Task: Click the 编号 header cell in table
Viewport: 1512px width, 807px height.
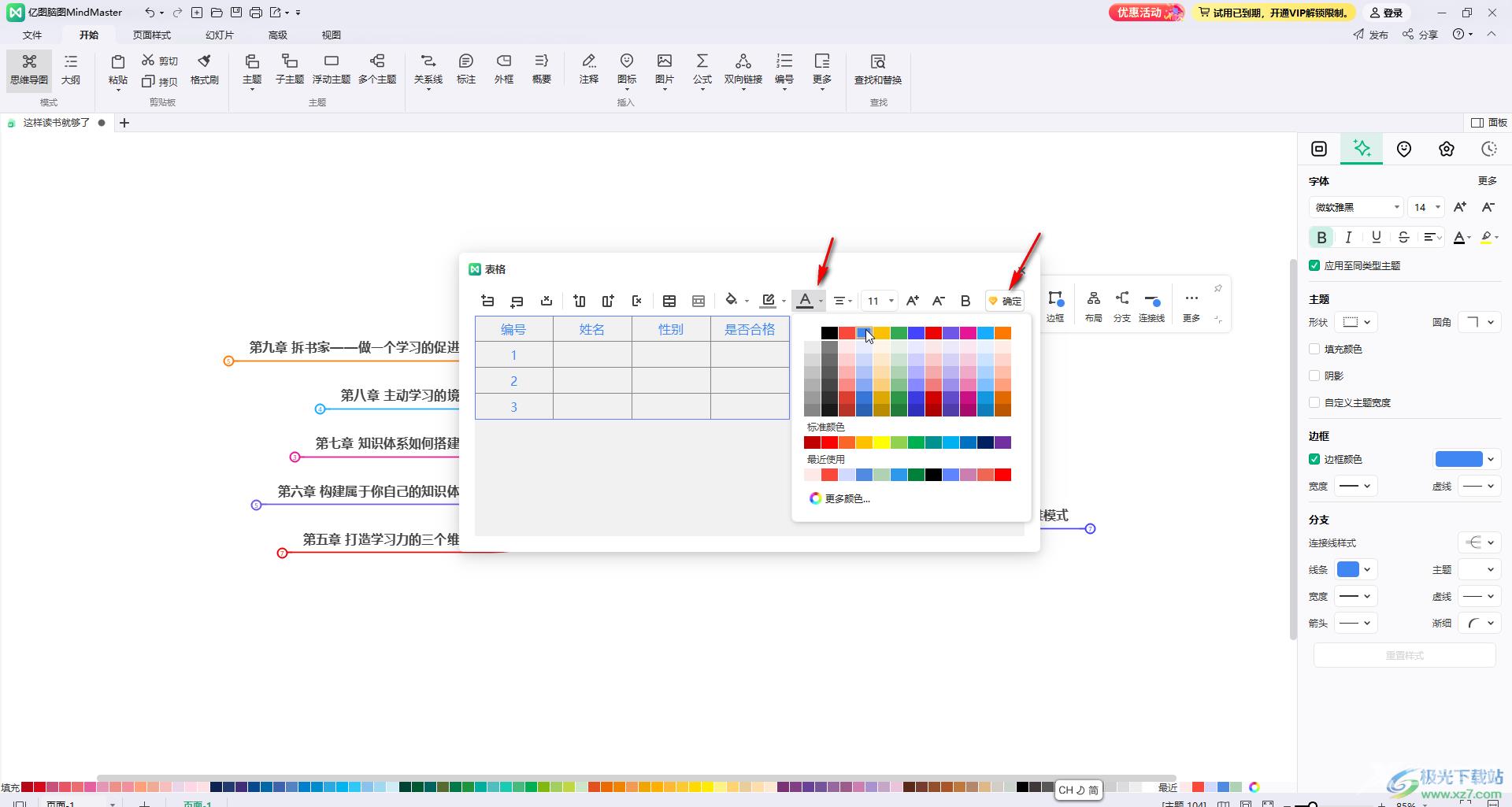Action: coord(513,329)
